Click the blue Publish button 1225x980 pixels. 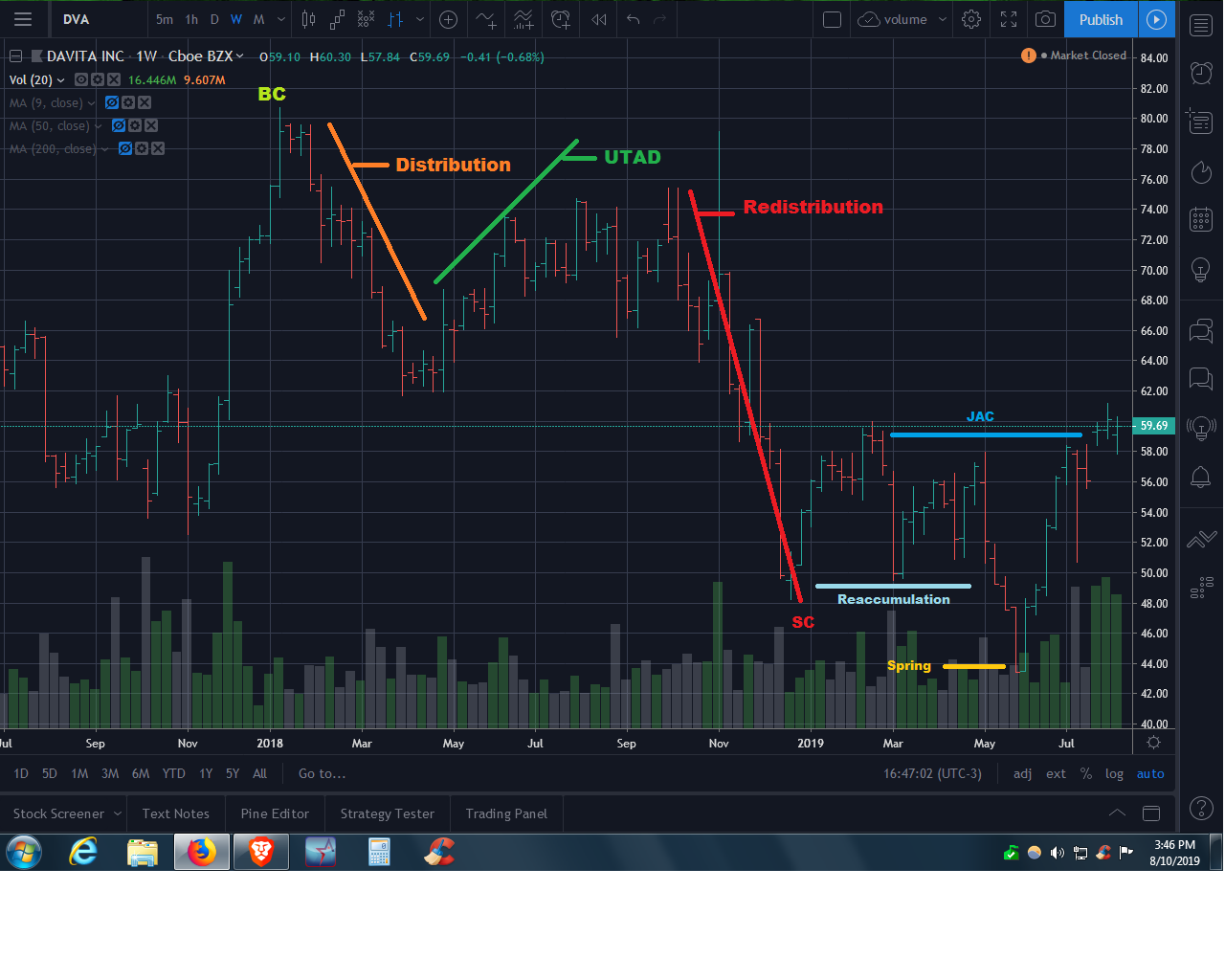pyautogui.click(x=1101, y=19)
